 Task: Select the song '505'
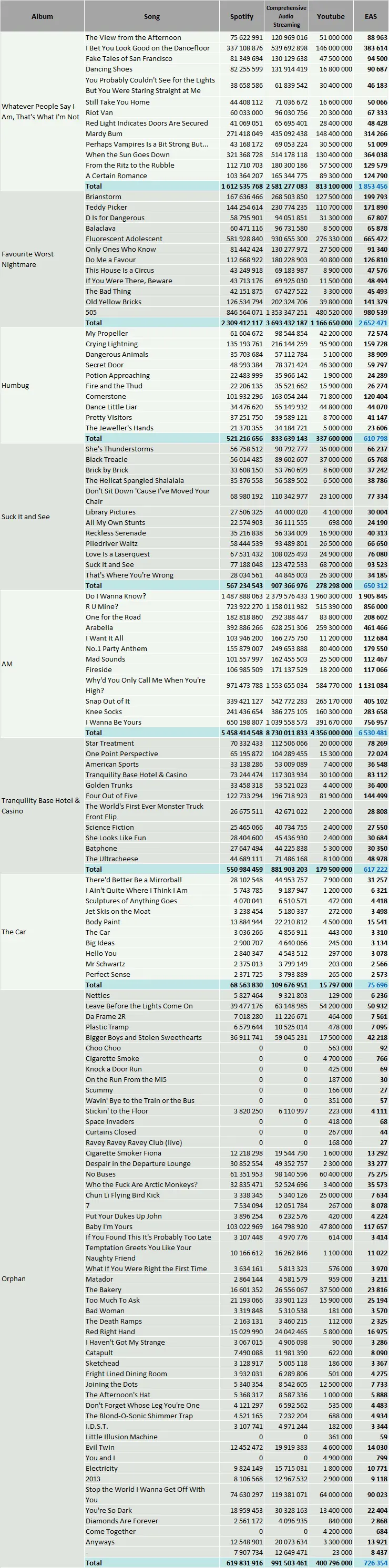(x=91, y=312)
